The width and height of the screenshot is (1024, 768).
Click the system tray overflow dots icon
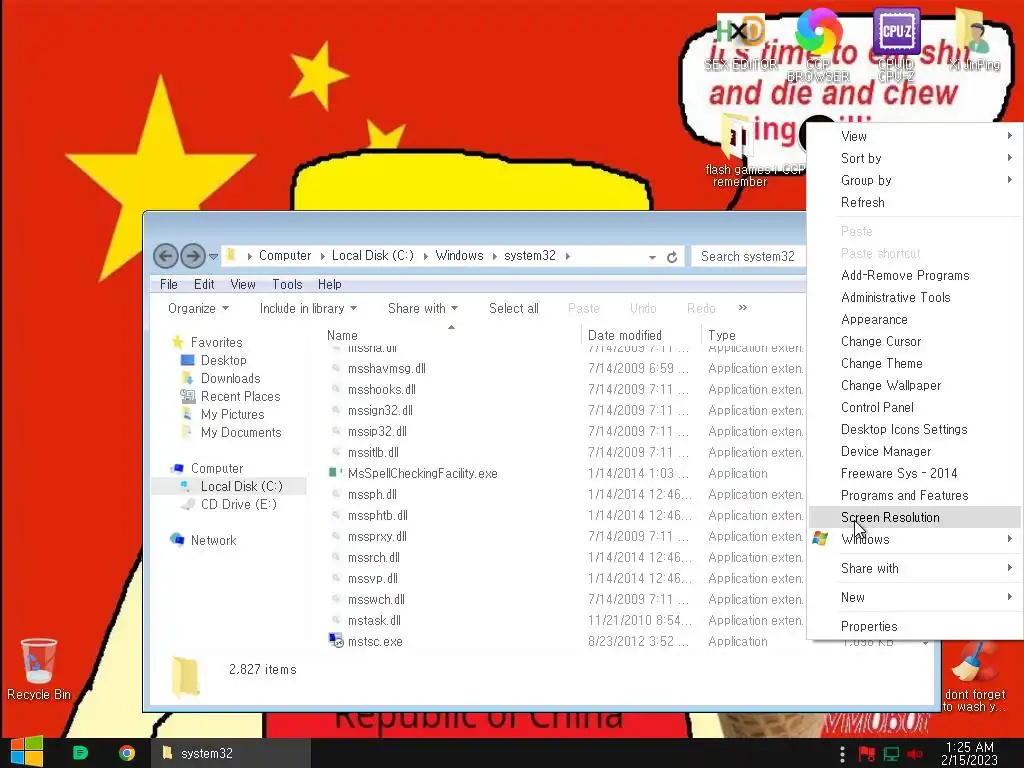(842, 754)
